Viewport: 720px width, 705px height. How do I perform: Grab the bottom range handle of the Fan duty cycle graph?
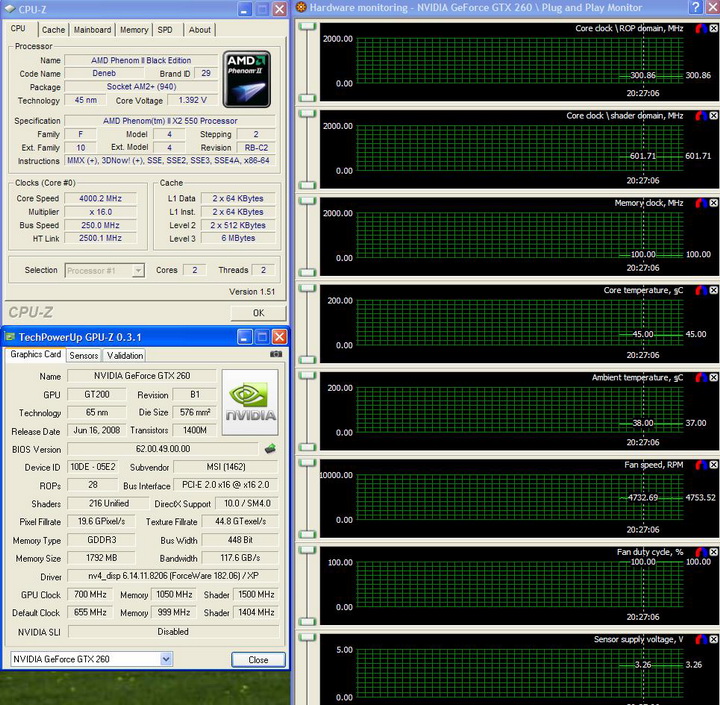[308, 621]
